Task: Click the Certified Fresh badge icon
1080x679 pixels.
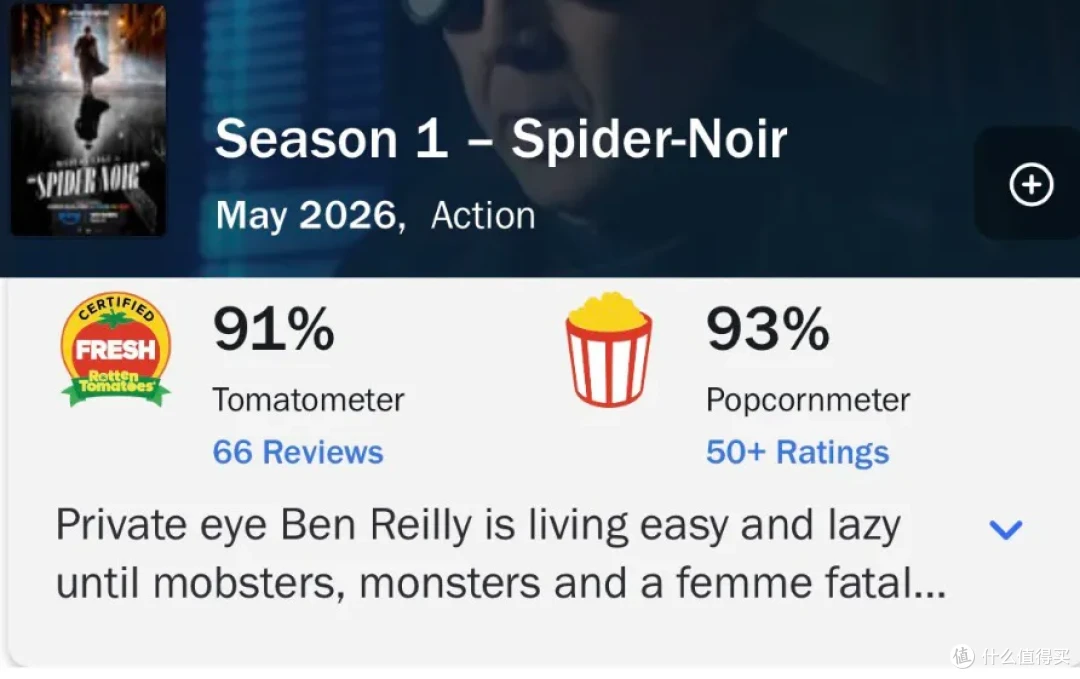Action: 116,349
